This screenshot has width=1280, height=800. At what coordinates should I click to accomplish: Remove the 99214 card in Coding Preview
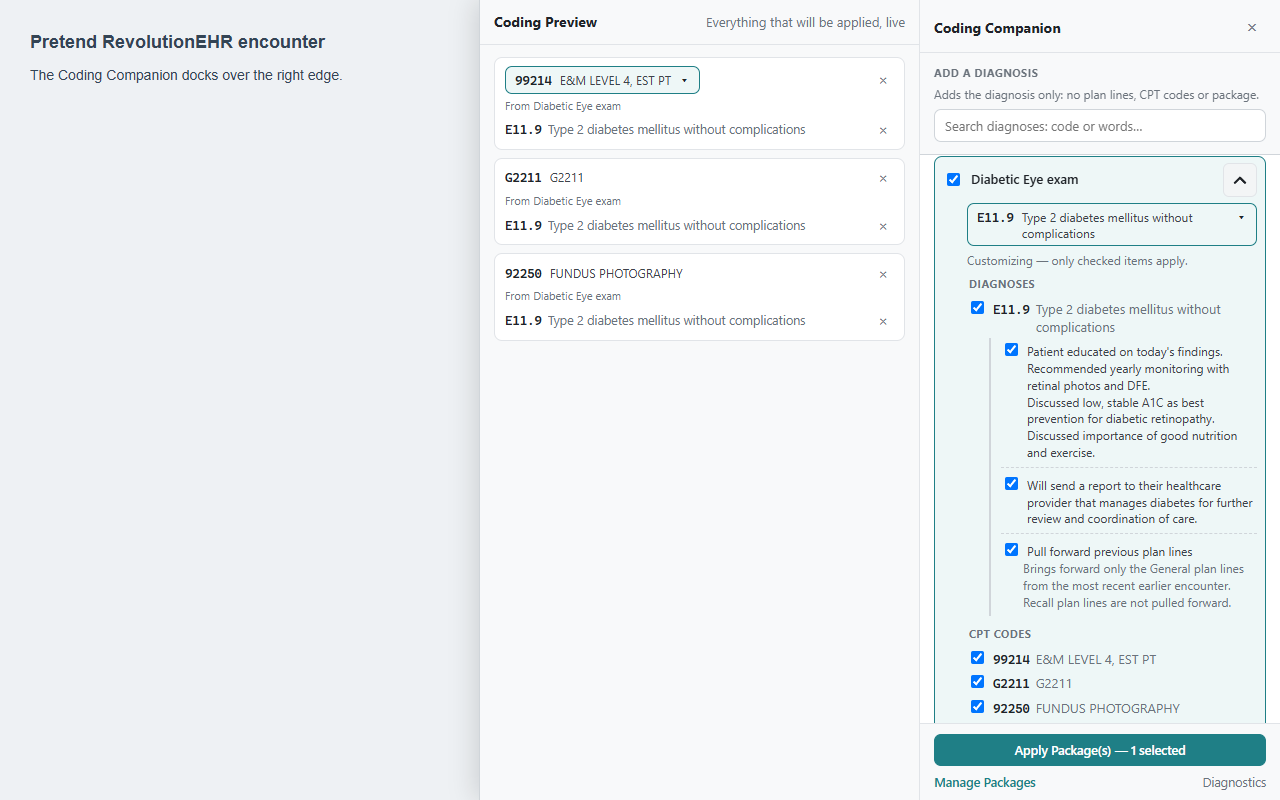click(x=883, y=81)
